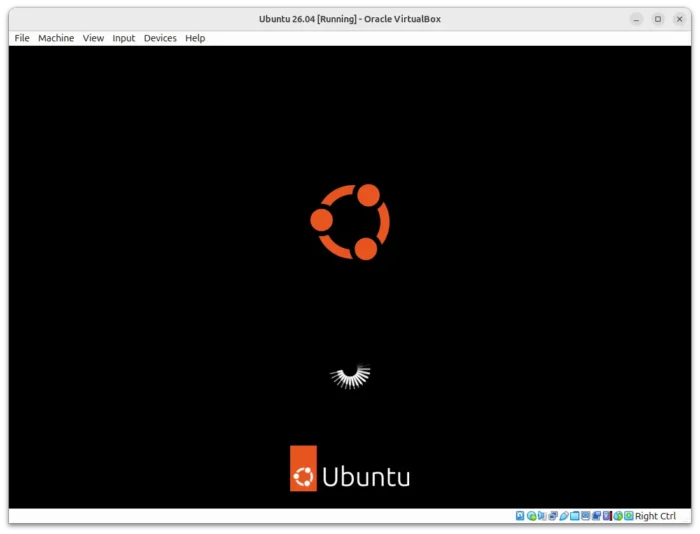Screen dimensions: 700x534
Task: Click the audio speaker status icon
Action: [542, 516]
